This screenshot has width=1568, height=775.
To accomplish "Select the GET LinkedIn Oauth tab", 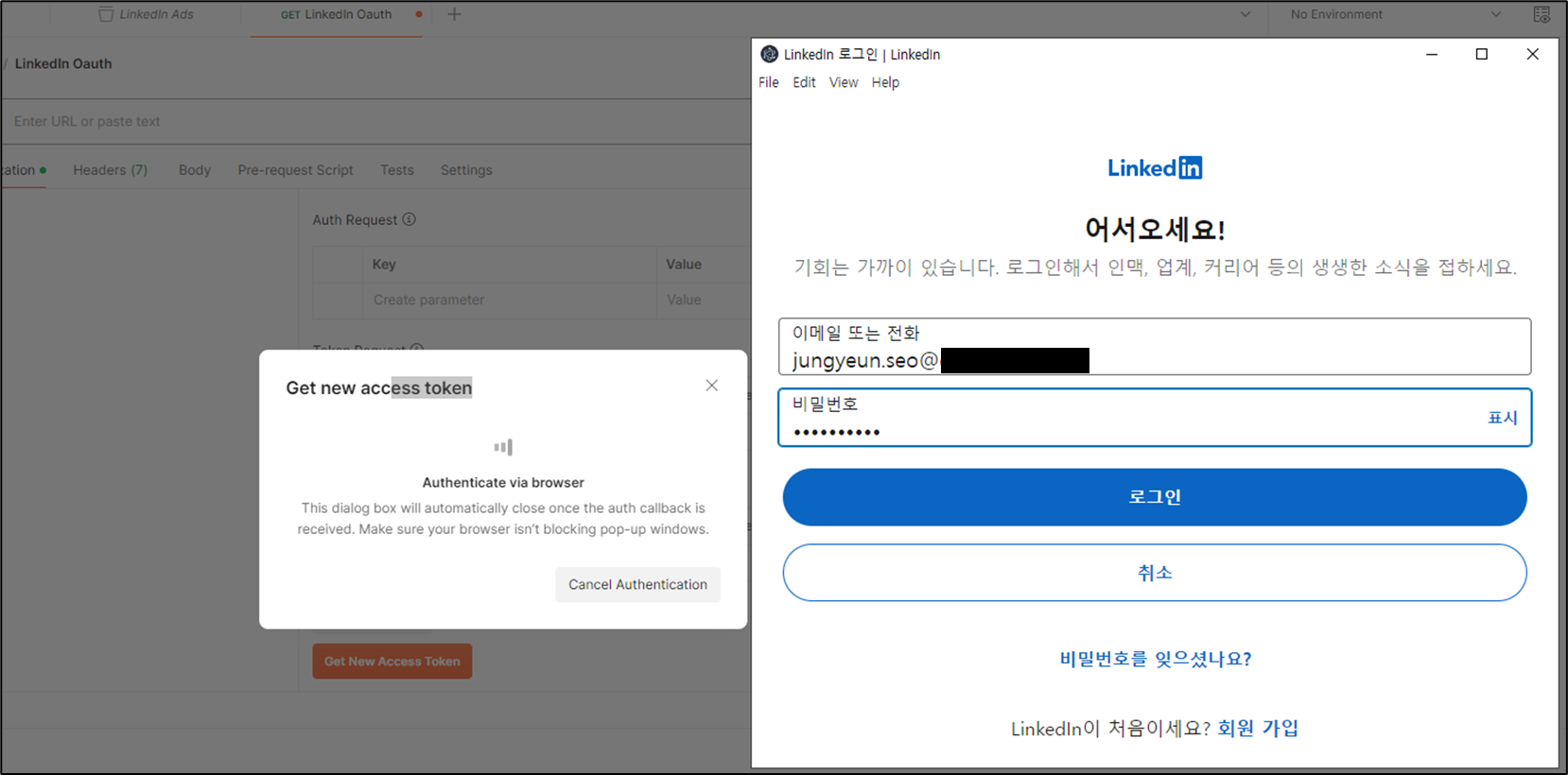I will click(336, 14).
